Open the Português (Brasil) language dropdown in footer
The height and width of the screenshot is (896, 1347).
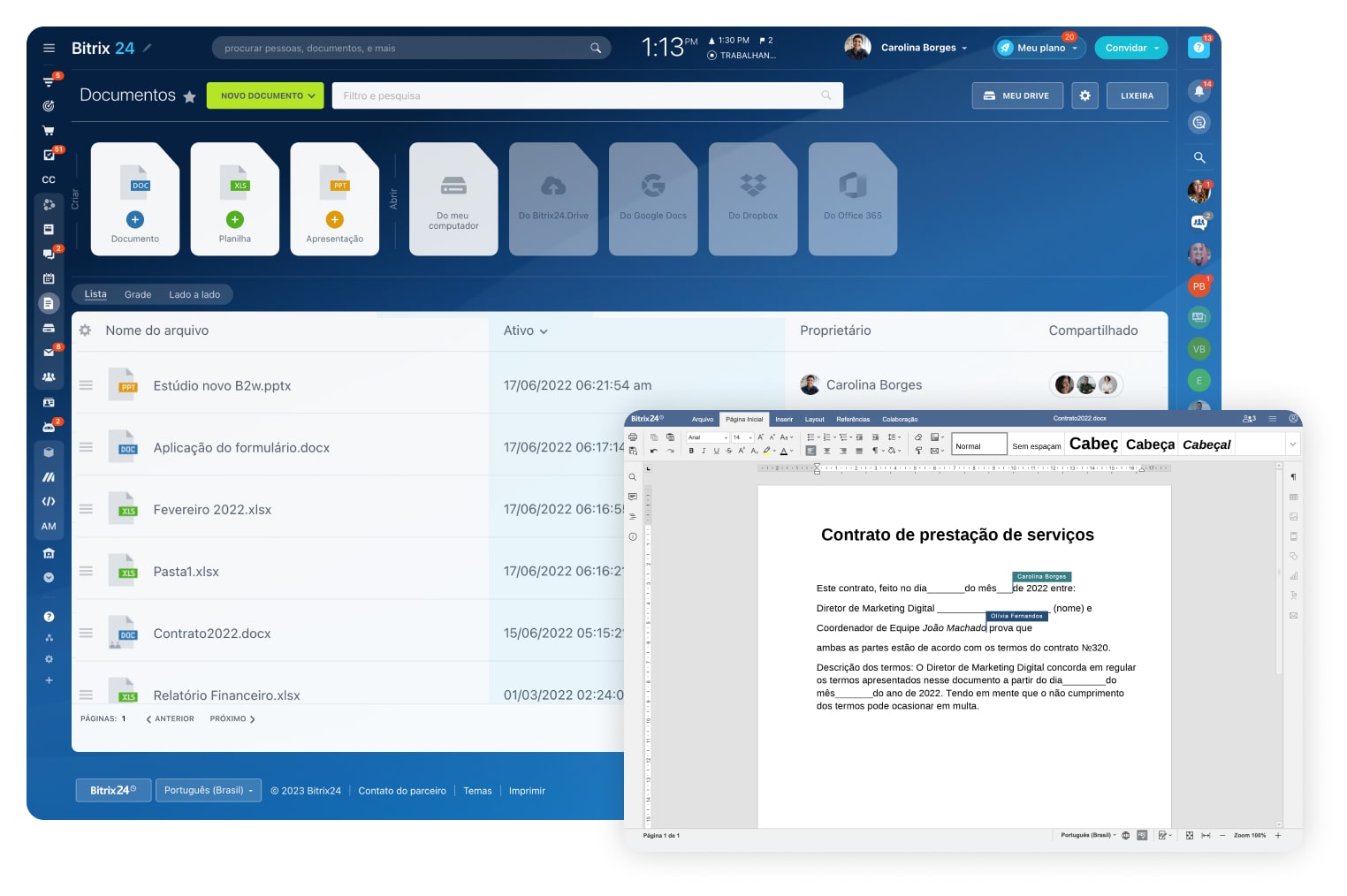(208, 790)
